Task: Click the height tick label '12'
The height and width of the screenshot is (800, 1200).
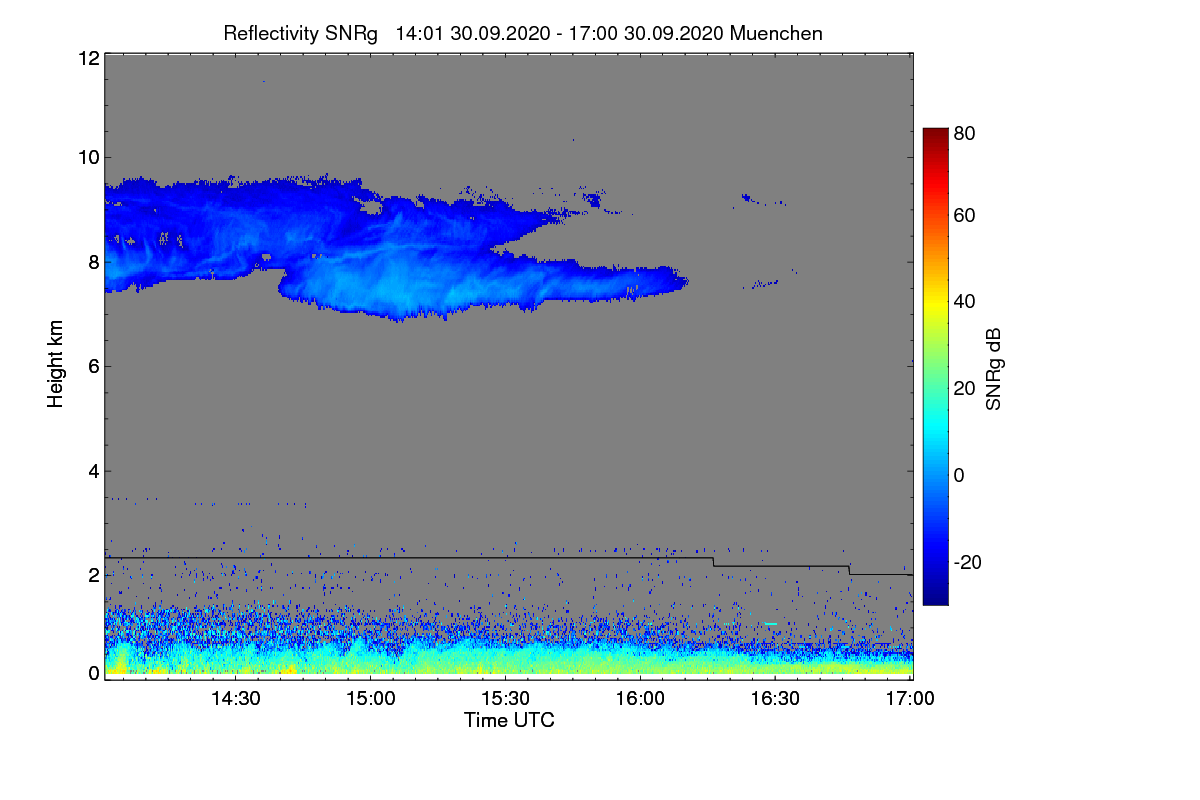Action: 88,58
